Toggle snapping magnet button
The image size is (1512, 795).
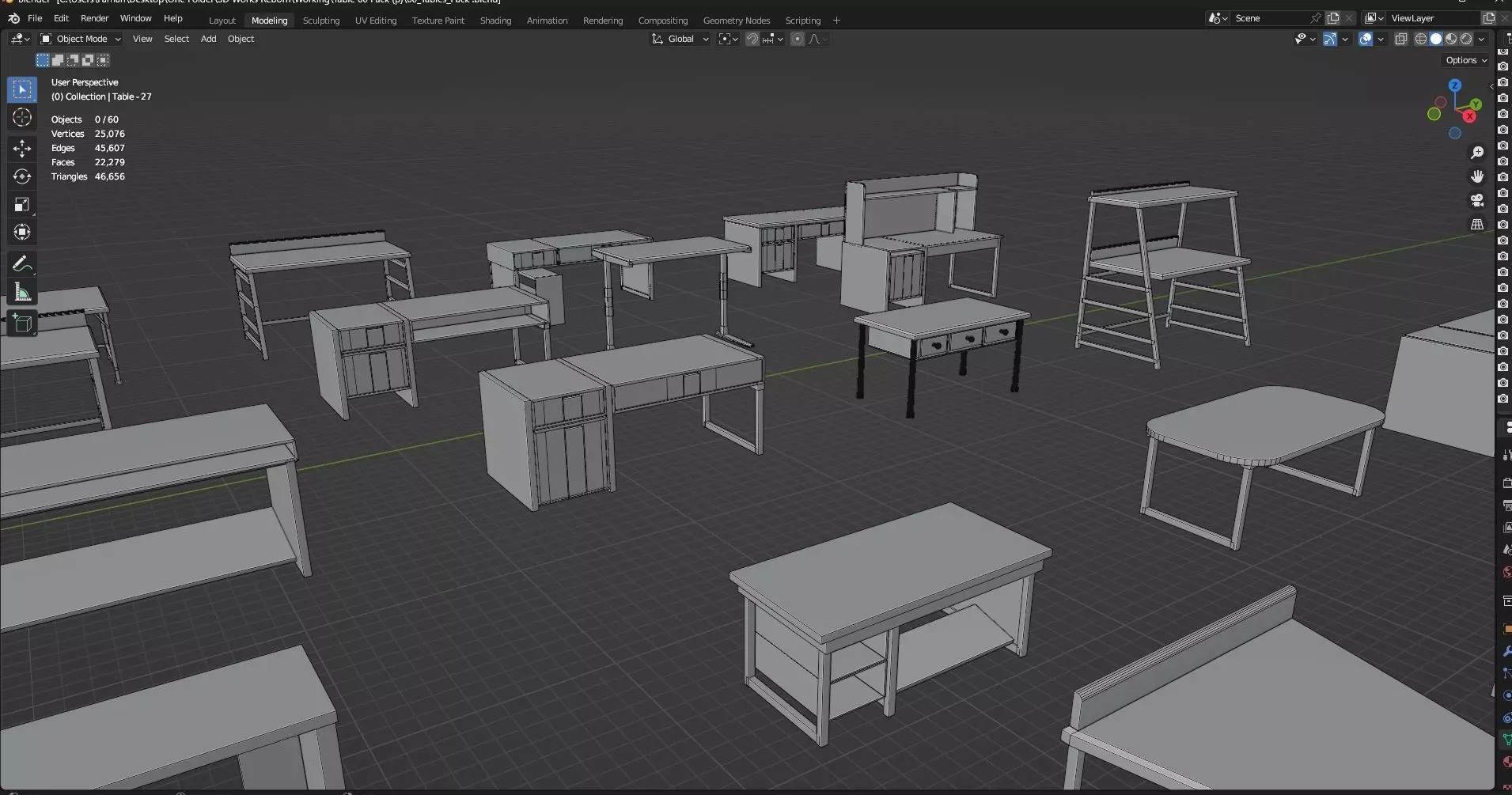coord(752,39)
